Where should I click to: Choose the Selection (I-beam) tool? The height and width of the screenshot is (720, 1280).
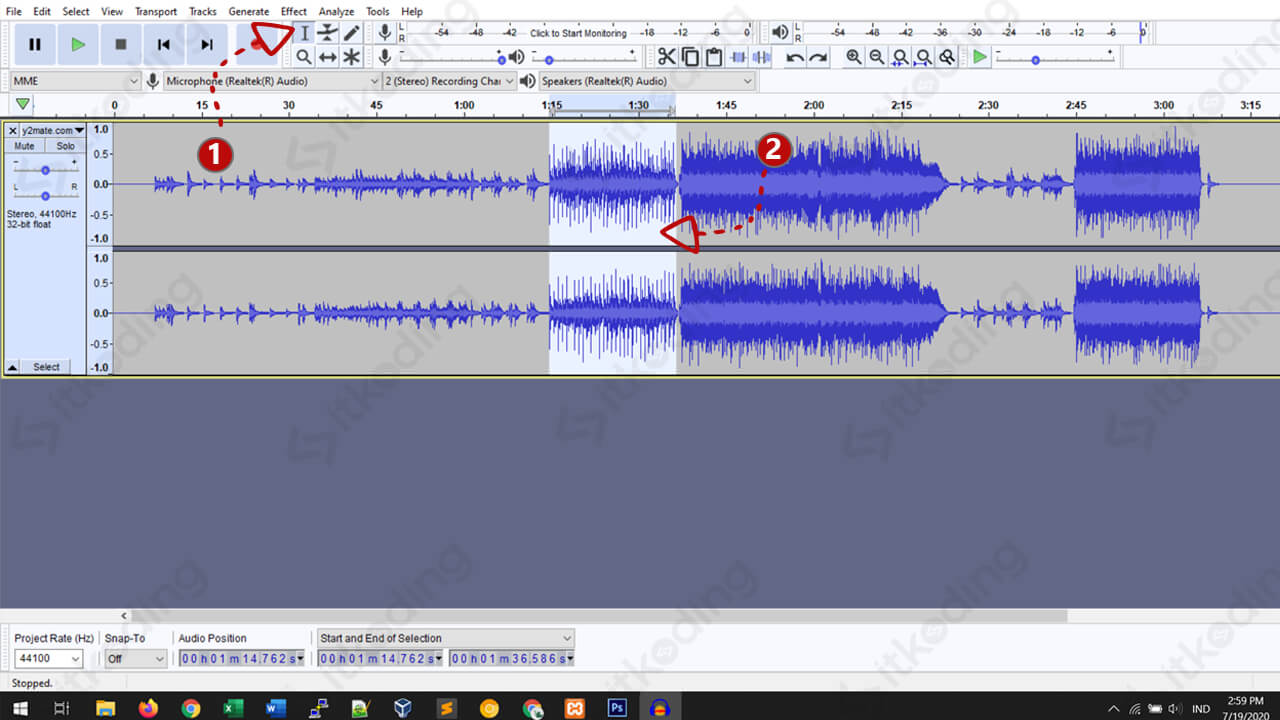[305, 33]
